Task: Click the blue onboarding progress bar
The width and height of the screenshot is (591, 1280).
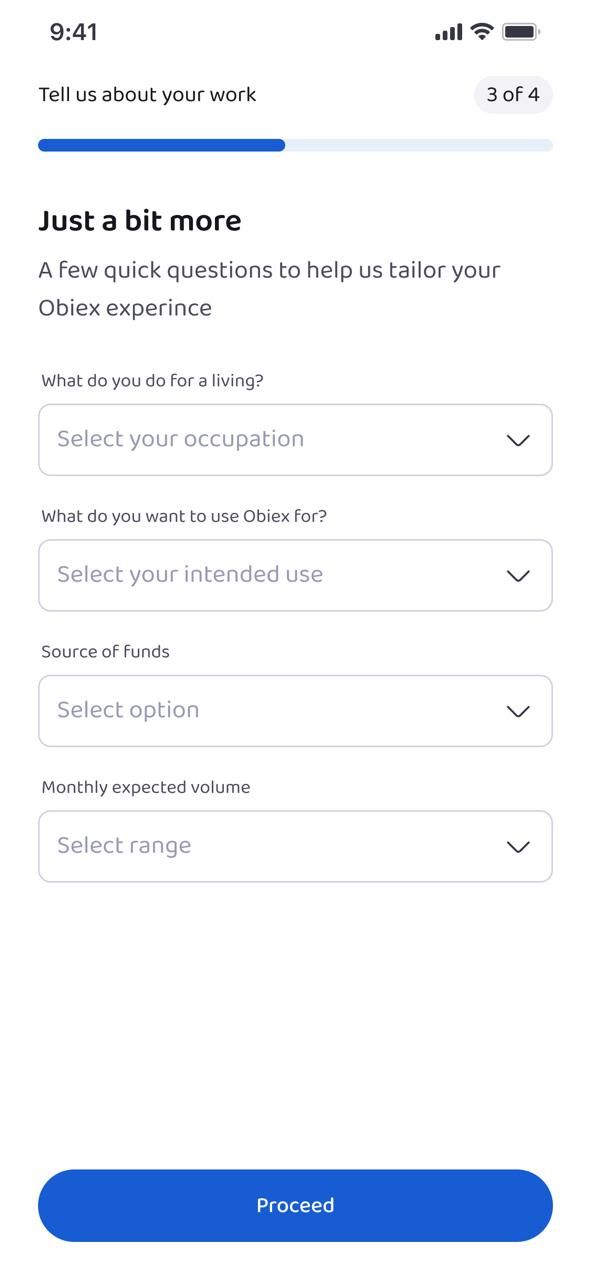Action: click(x=160, y=145)
